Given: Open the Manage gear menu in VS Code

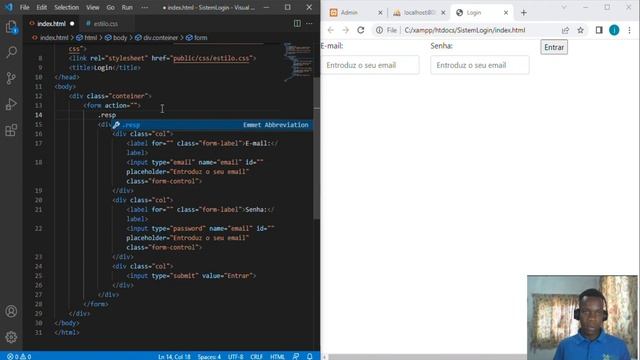Looking at the screenshot, I should click(11, 337).
